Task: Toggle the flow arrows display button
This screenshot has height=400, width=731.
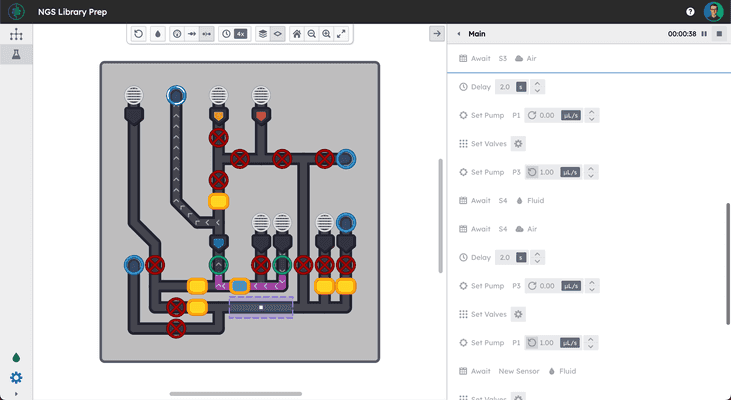Action: click(x=192, y=34)
